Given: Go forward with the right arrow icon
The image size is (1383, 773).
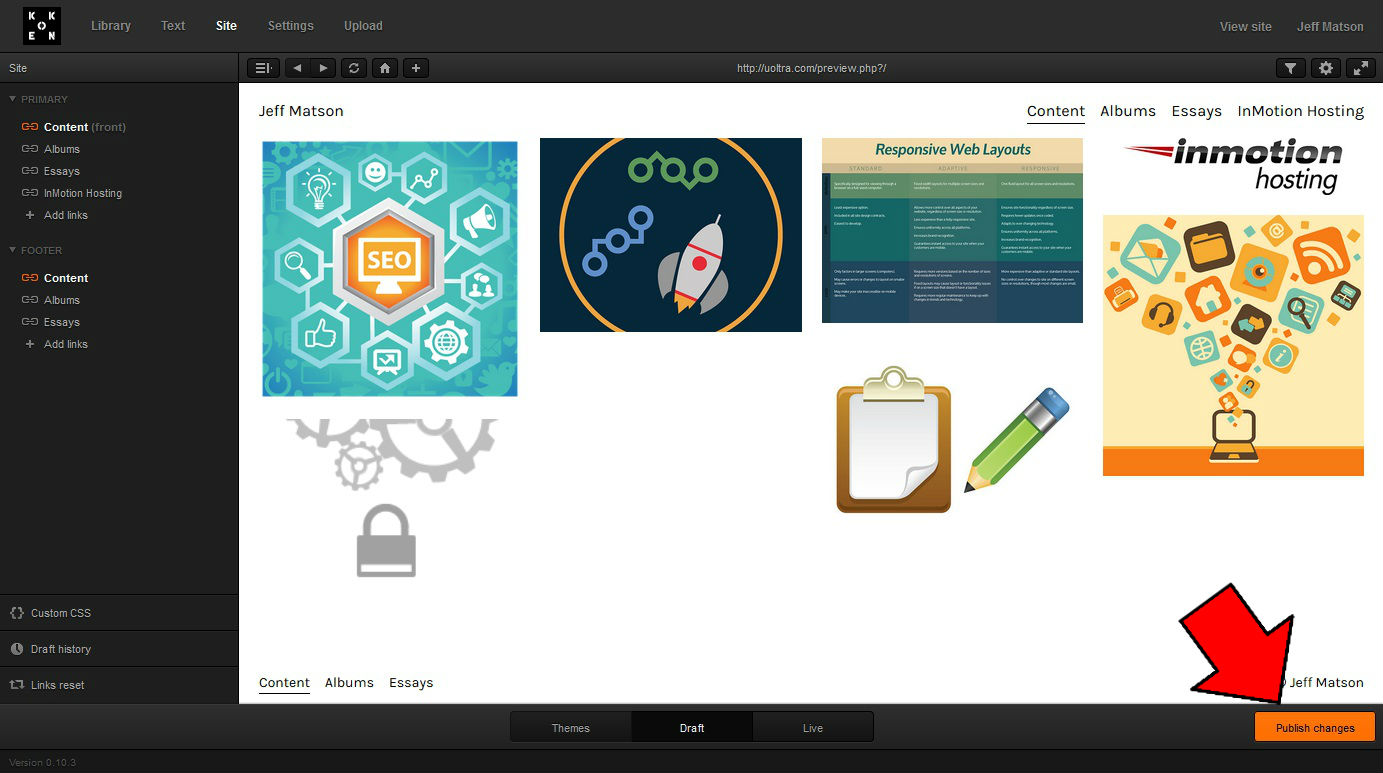Looking at the screenshot, I should point(322,68).
